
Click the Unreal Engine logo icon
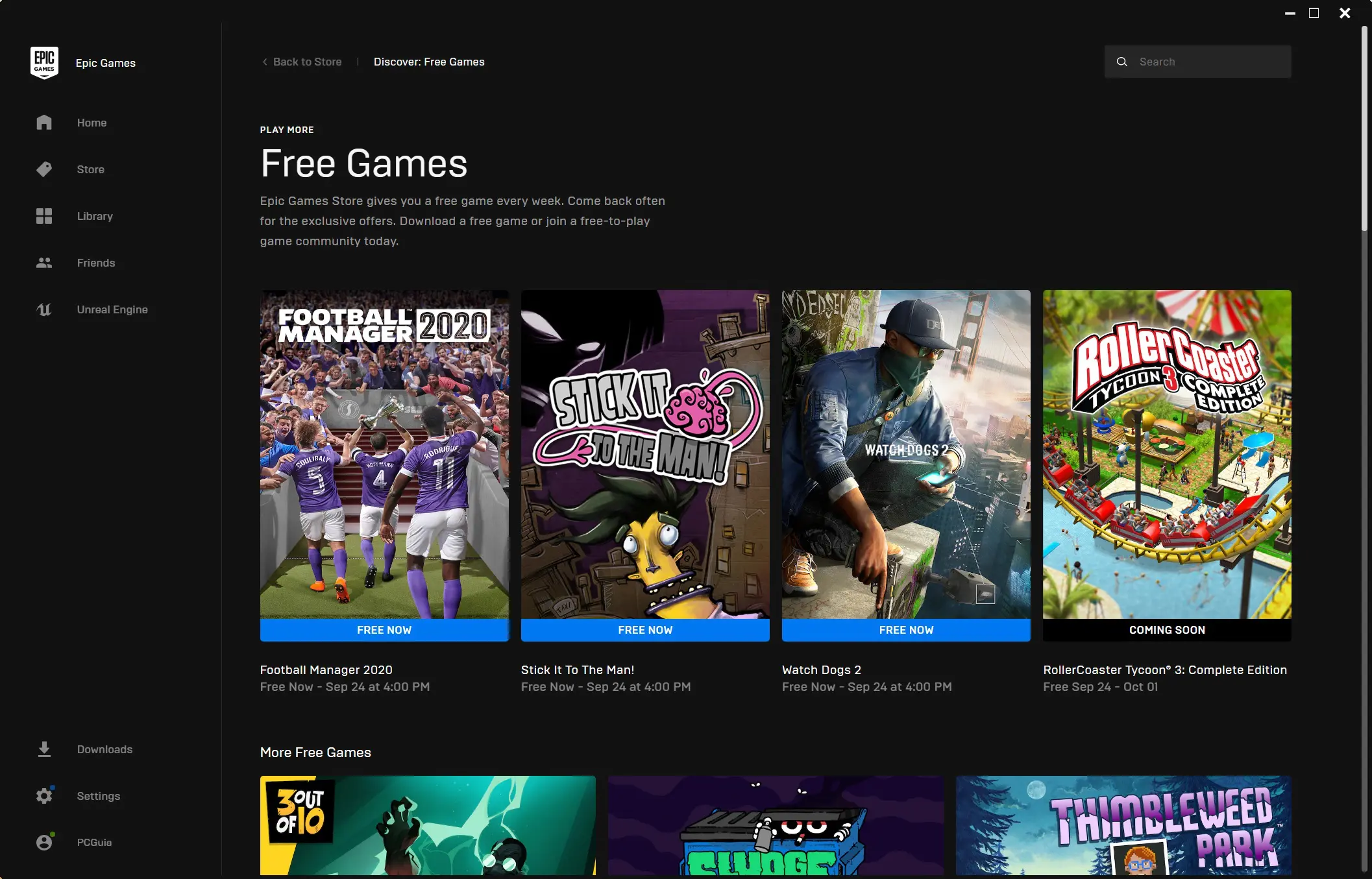tap(44, 309)
